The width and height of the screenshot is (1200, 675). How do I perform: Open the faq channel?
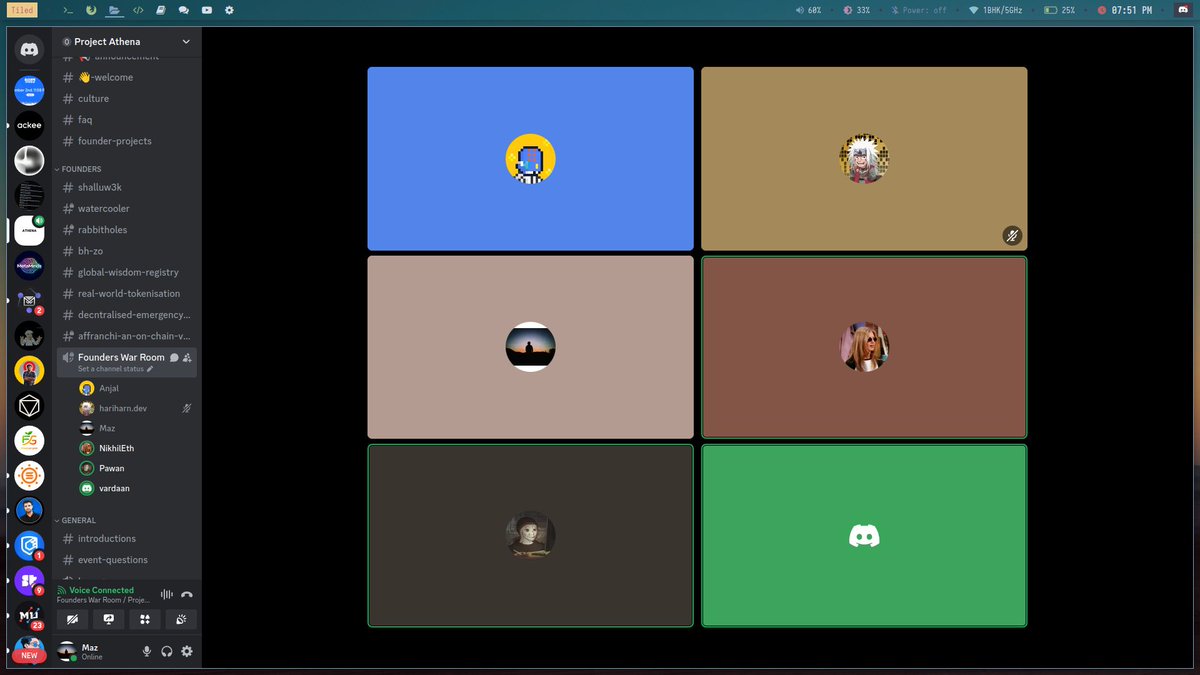pyautogui.click(x=127, y=119)
